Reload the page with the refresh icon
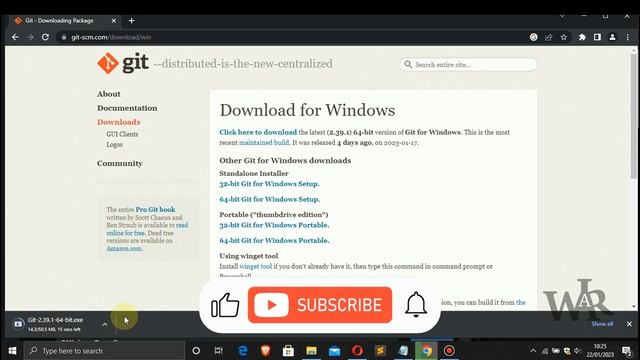 tap(45, 37)
